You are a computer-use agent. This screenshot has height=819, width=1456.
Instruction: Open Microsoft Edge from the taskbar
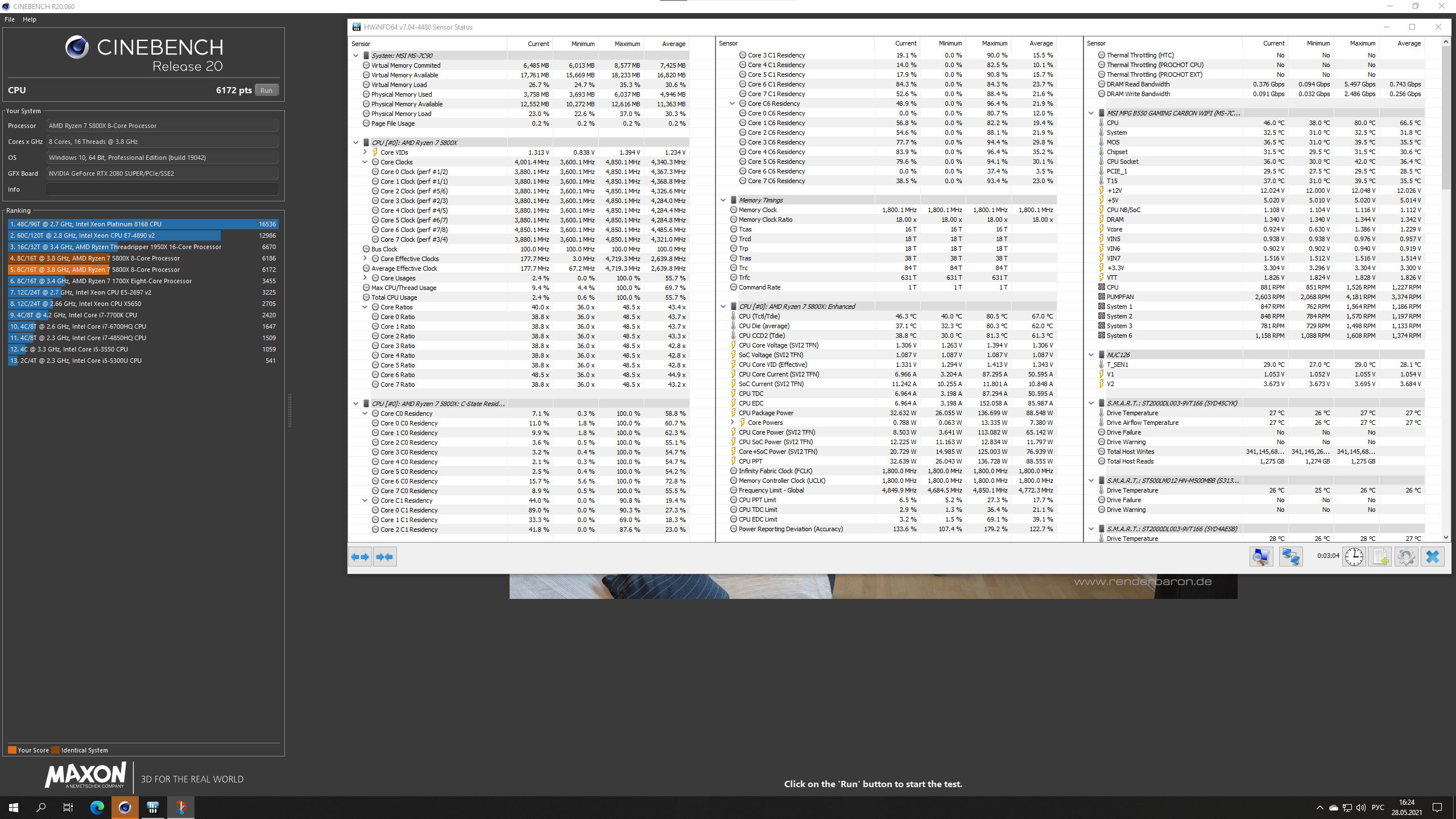point(97,807)
